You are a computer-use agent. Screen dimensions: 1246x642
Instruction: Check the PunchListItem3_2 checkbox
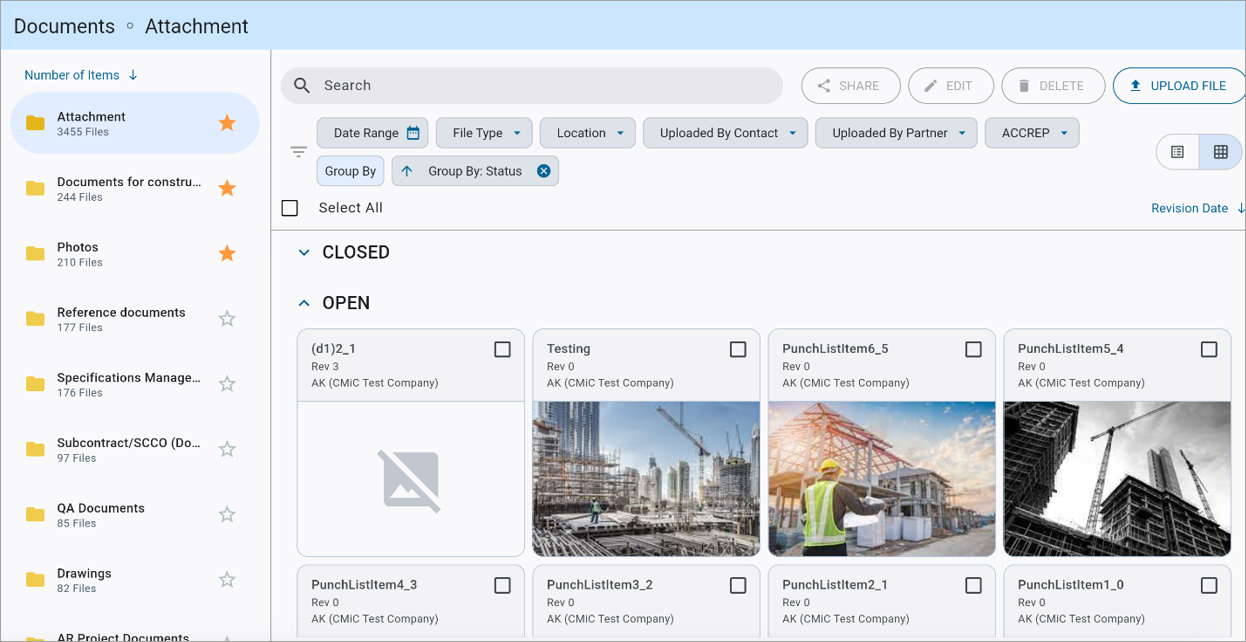pyautogui.click(x=738, y=585)
